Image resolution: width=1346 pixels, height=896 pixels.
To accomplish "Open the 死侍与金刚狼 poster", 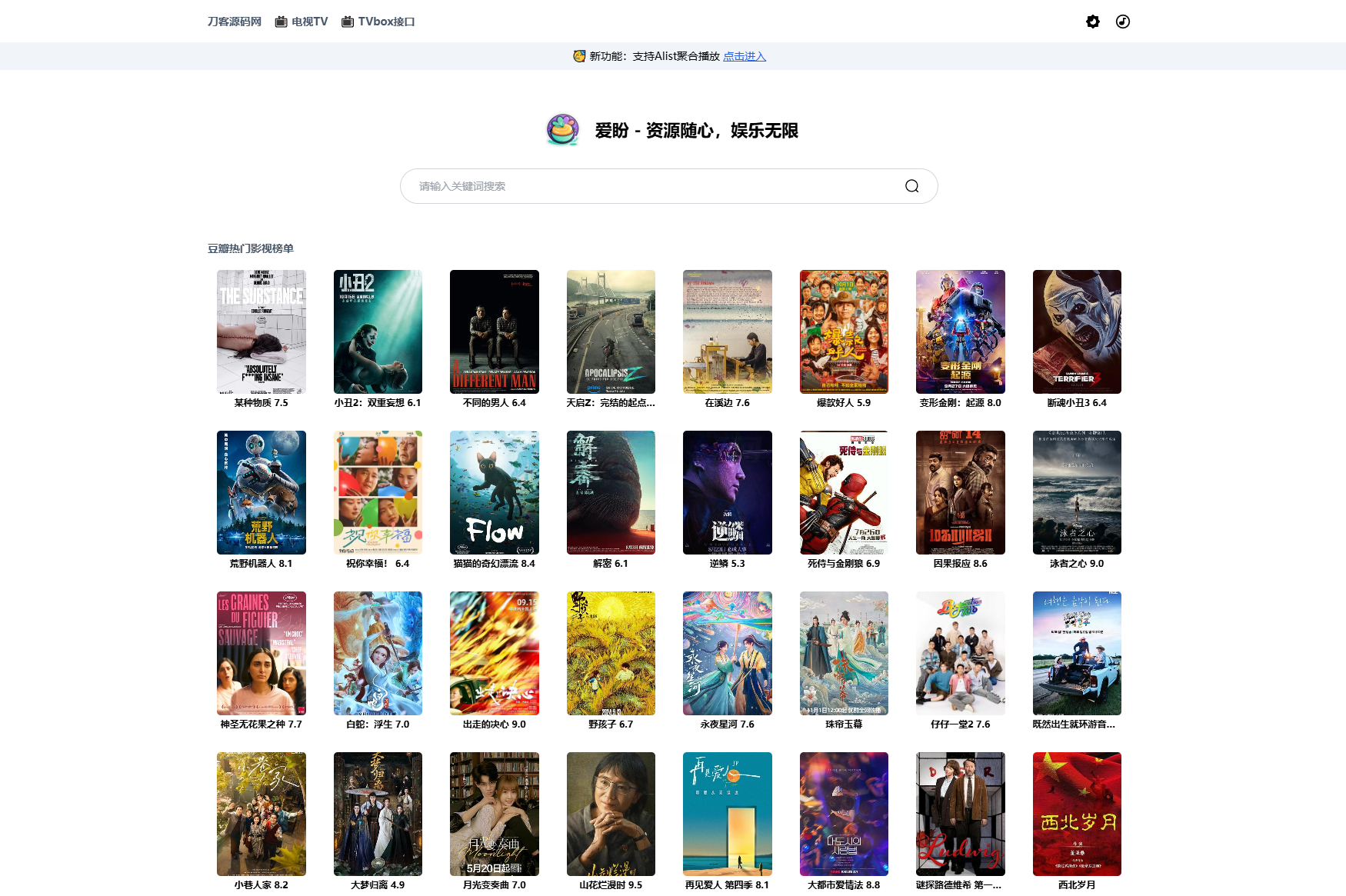I will pyautogui.click(x=844, y=492).
